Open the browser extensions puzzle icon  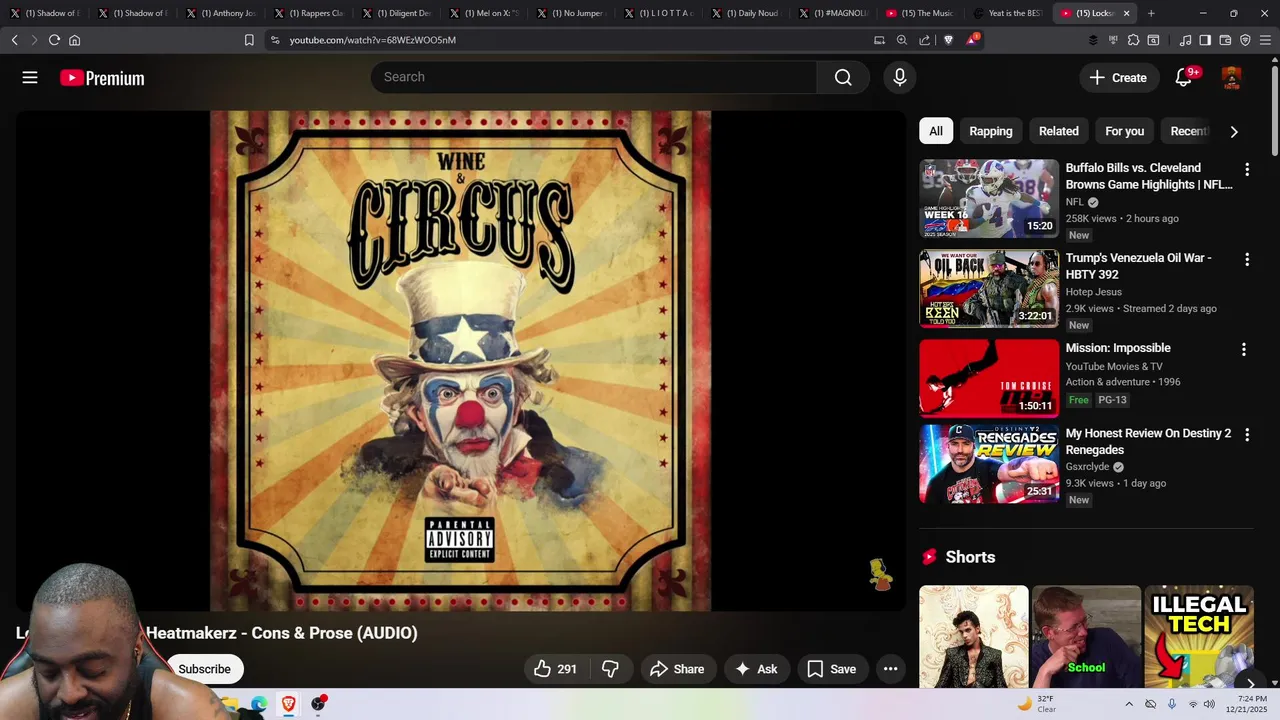pos(1133,40)
